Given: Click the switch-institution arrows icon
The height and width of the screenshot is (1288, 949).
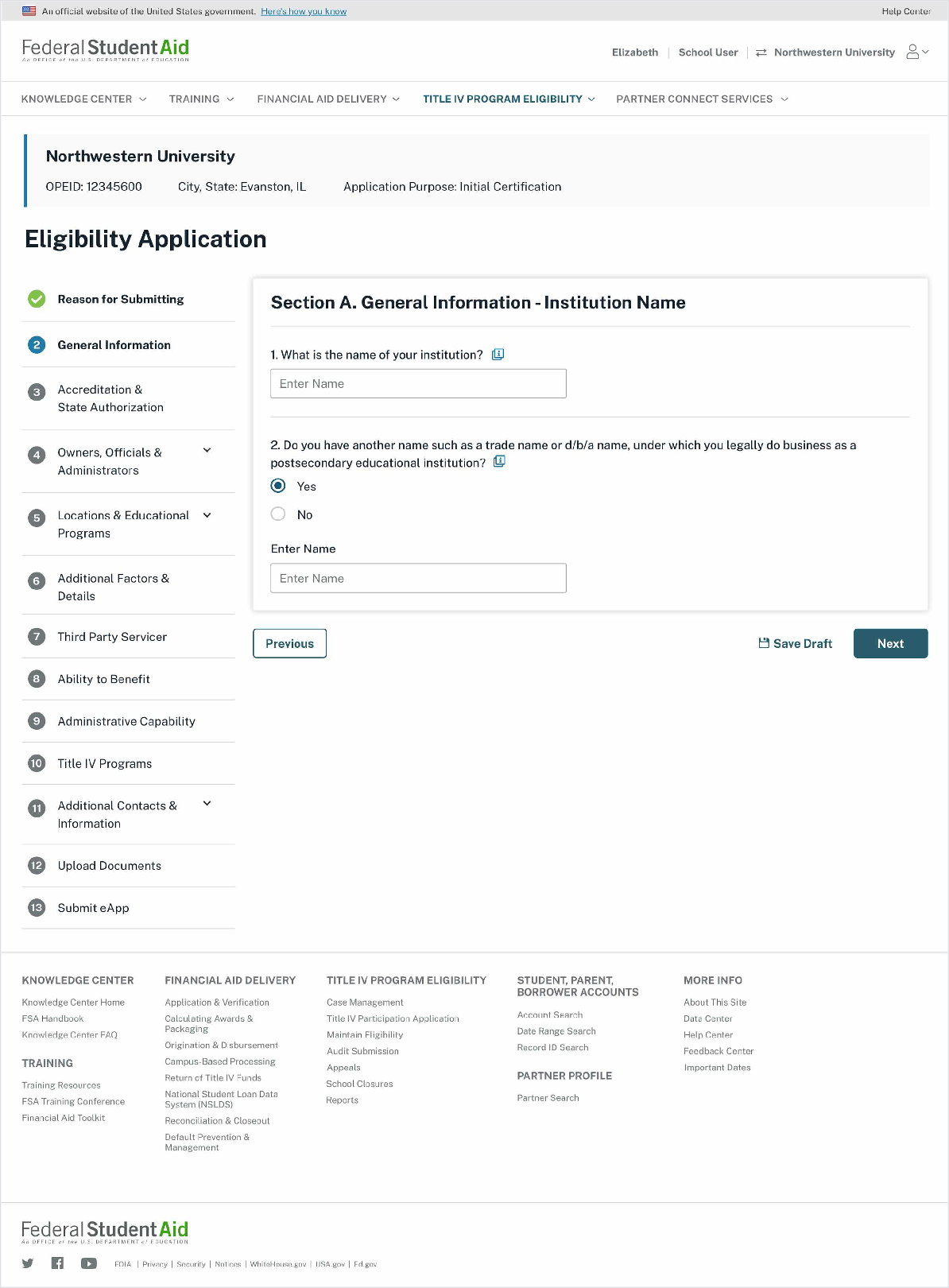Looking at the screenshot, I should pos(761,52).
